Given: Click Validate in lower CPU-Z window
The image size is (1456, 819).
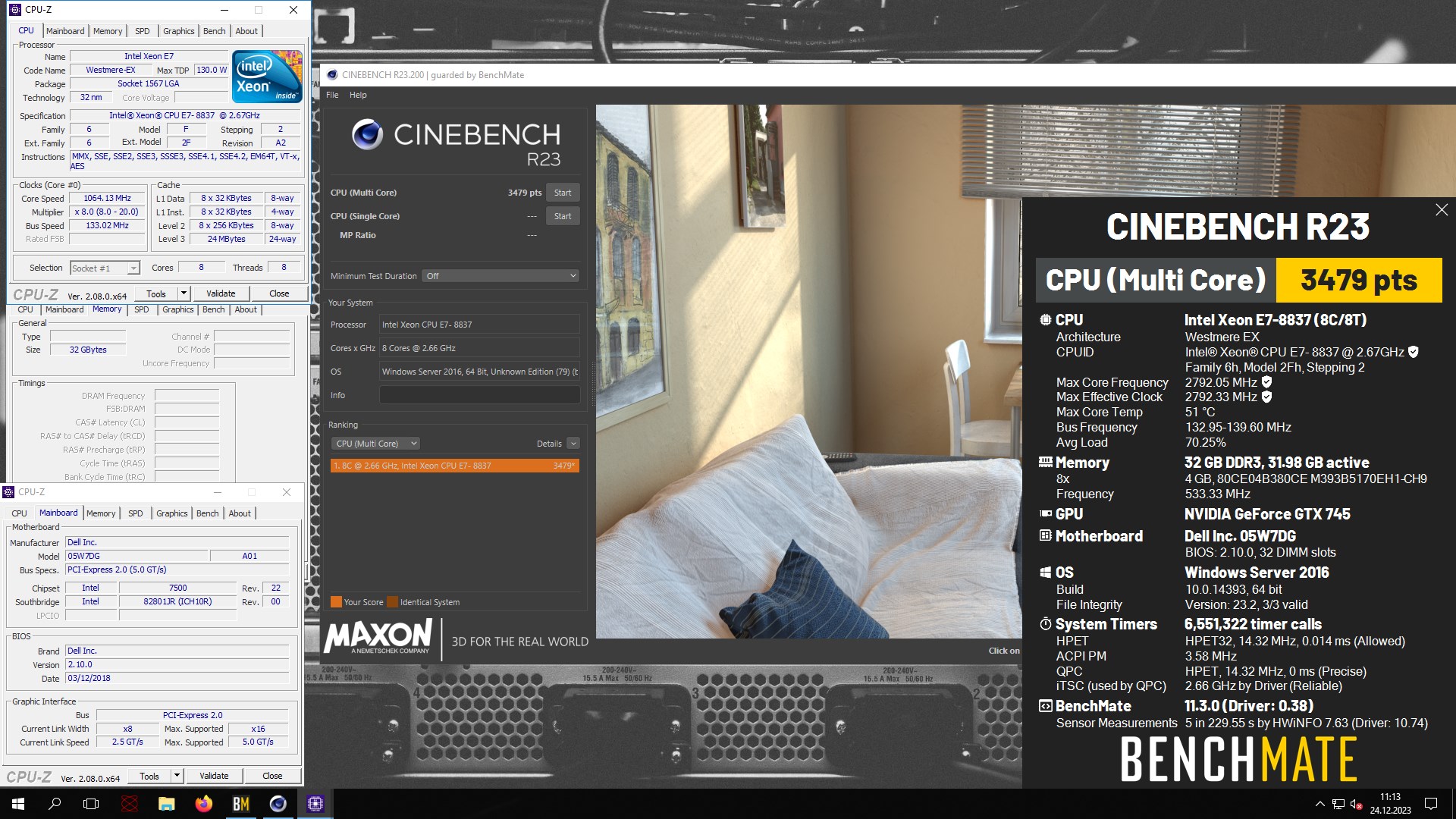Looking at the screenshot, I should point(214,776).
